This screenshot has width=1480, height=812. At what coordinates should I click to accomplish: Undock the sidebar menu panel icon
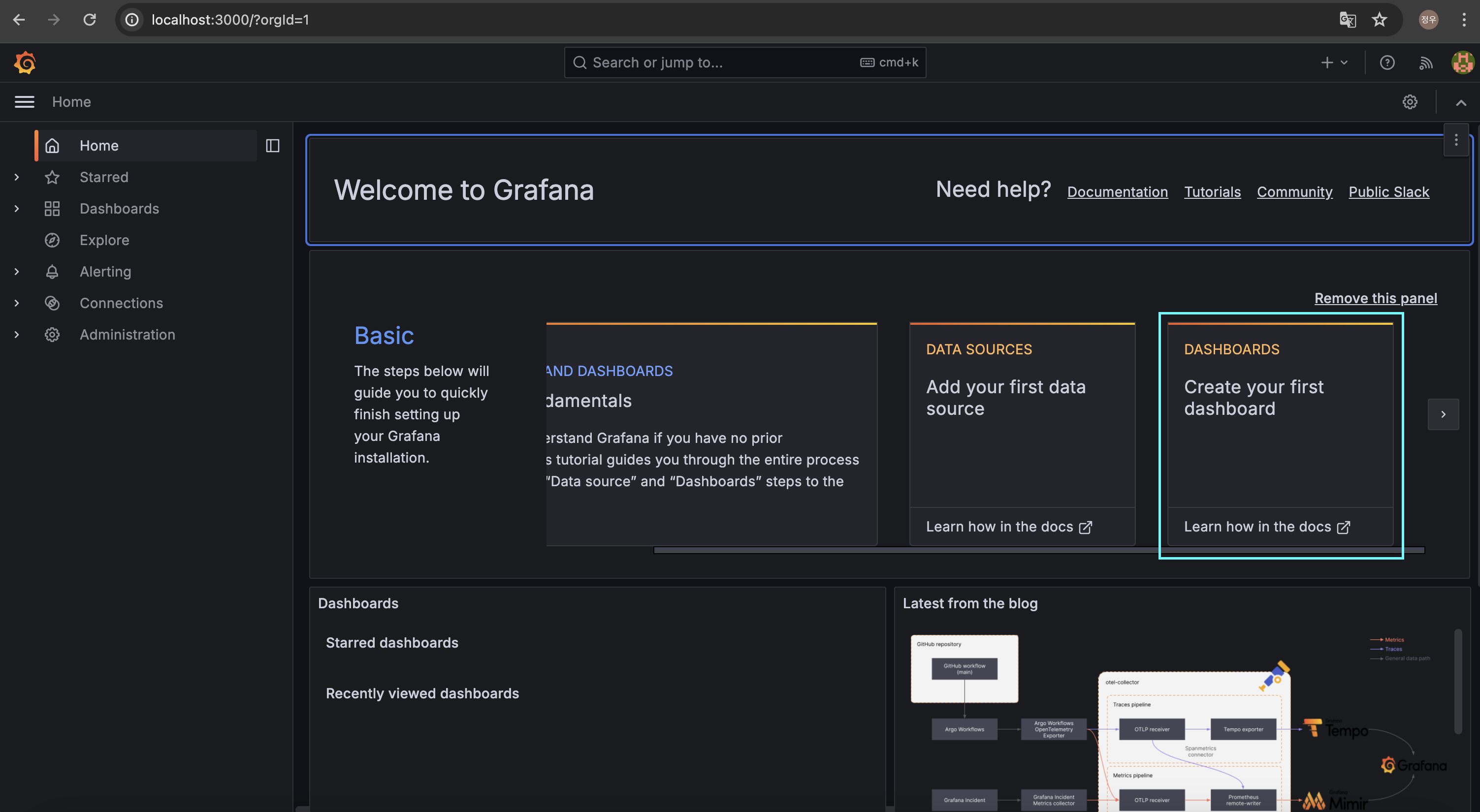coord(273,146)
